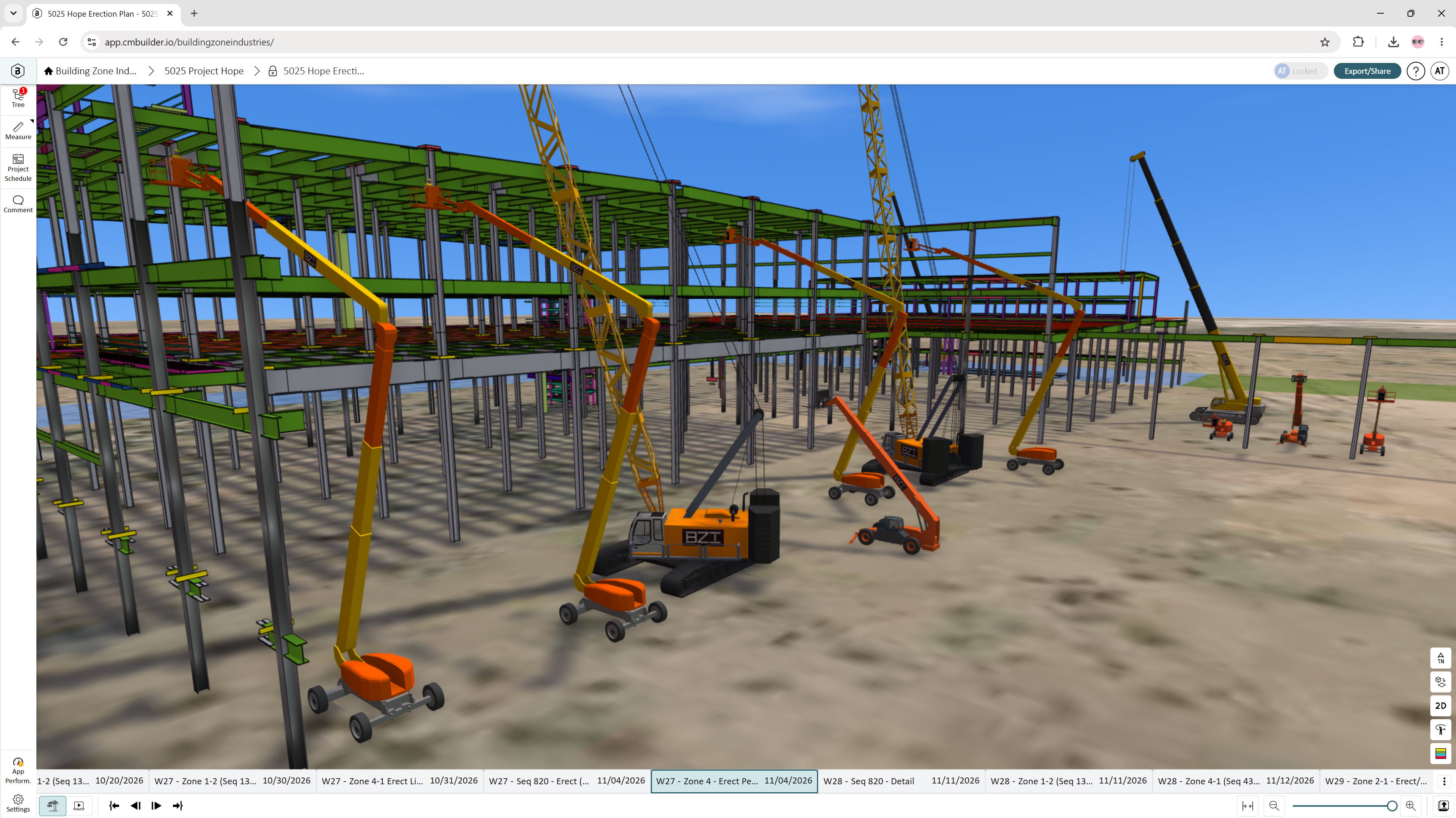Click the Export/Share button
The image size is (1456, 818).
1367,71
